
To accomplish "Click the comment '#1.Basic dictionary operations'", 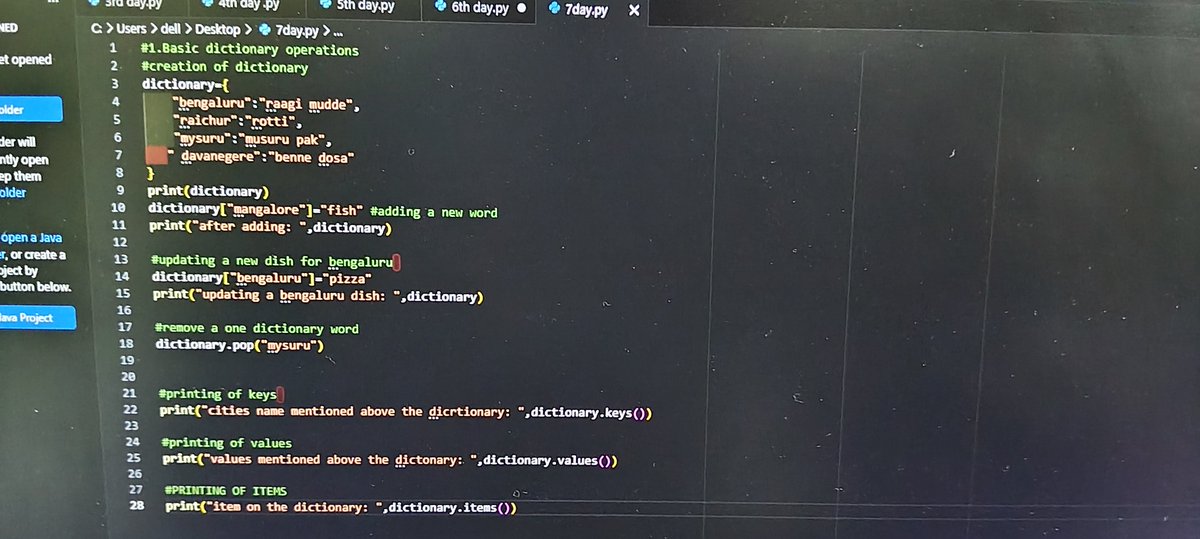I will [249, 49].
